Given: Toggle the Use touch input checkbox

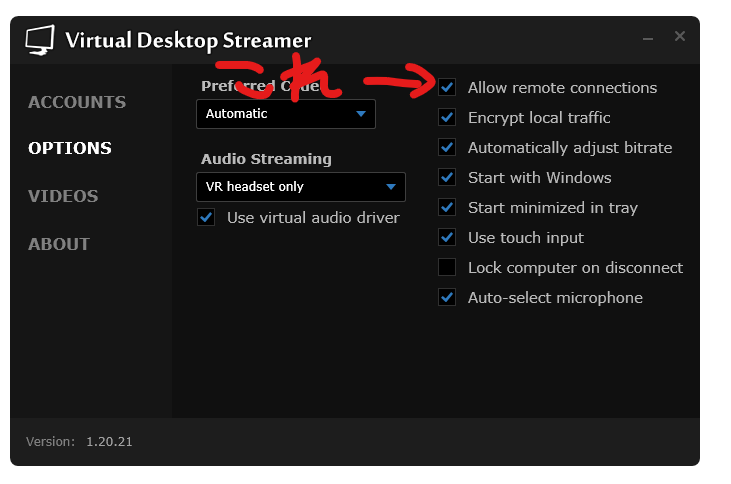Looking at the screenshot, I should [x=447, y=237].
